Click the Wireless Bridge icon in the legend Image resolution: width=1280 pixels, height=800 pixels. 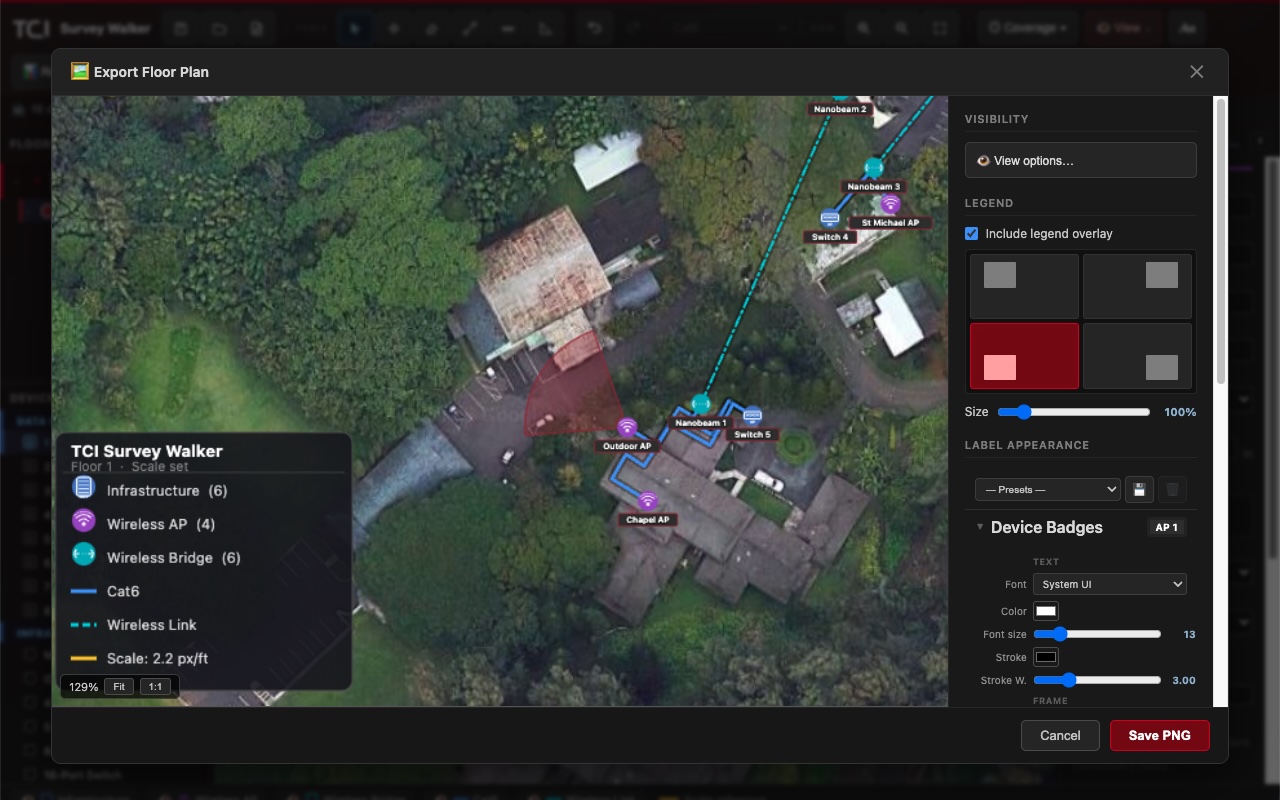[84, 555]
